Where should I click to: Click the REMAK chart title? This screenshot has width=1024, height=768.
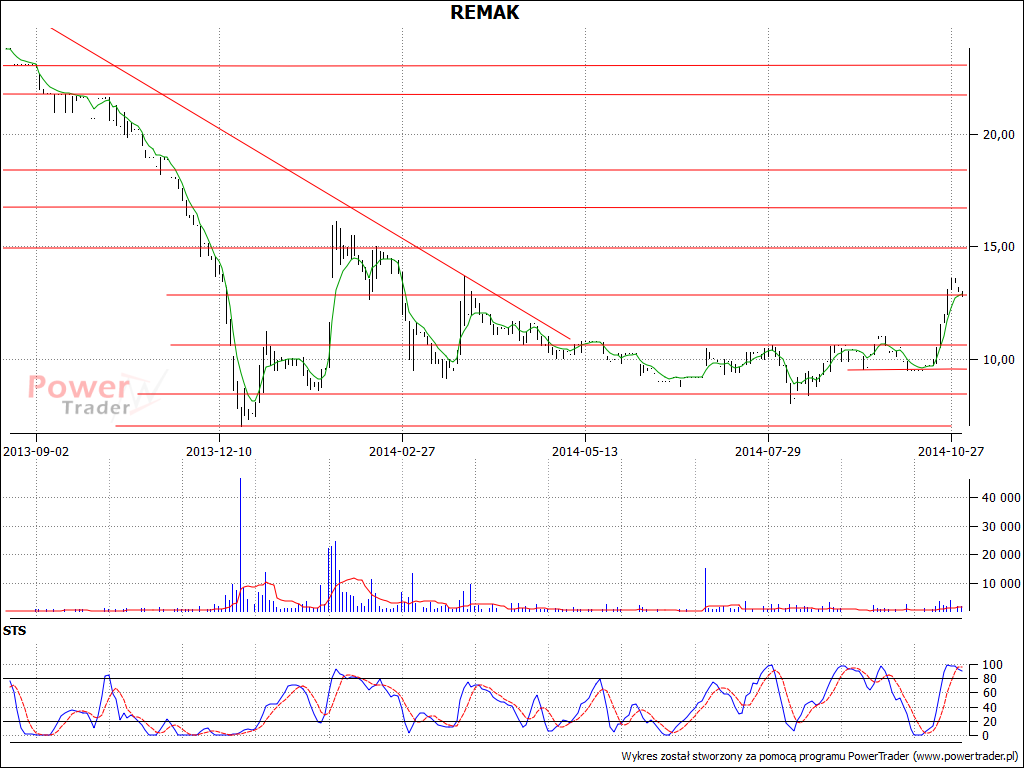[485, 12]
